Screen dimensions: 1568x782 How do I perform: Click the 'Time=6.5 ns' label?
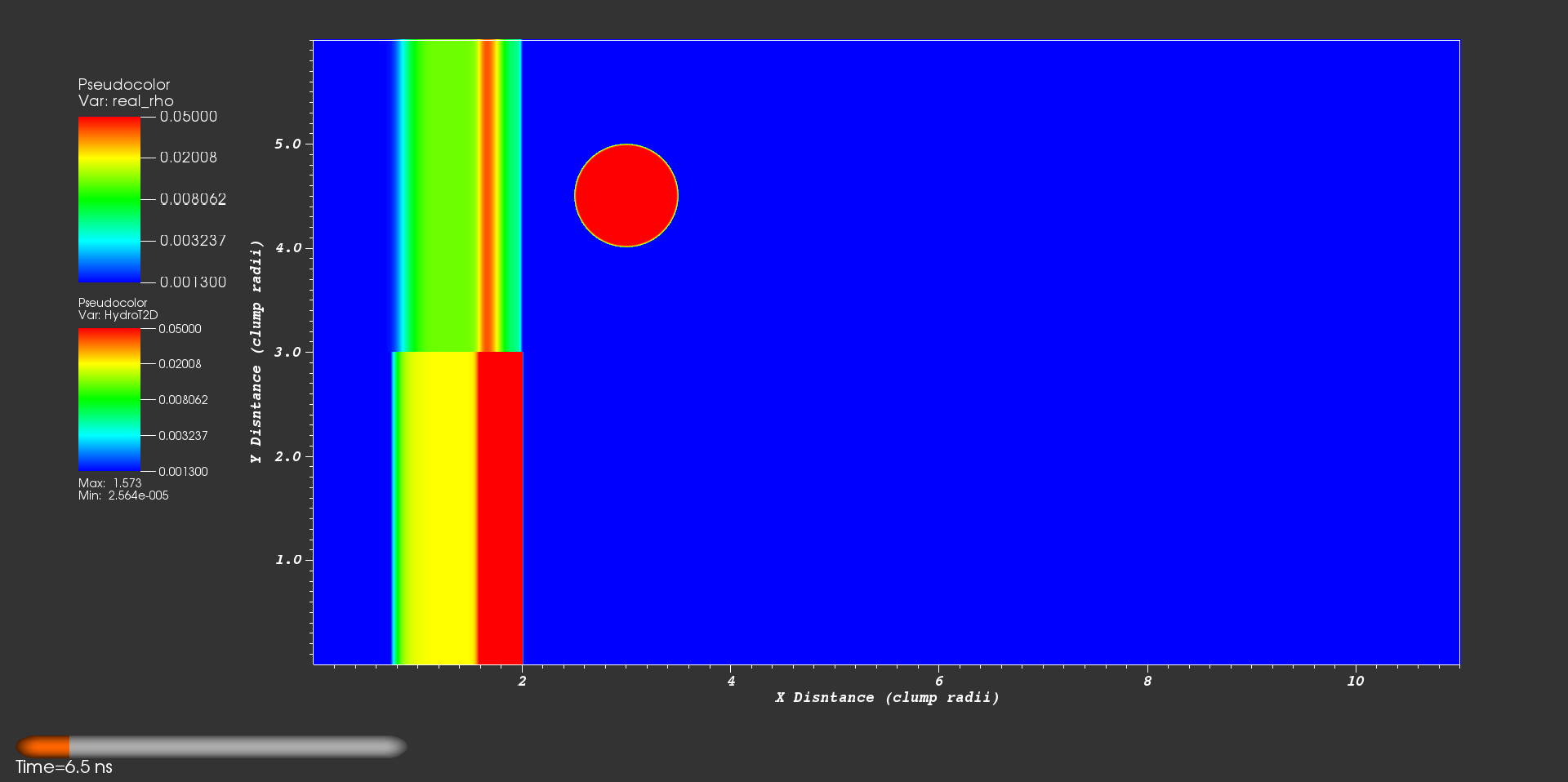coord(64,767)
